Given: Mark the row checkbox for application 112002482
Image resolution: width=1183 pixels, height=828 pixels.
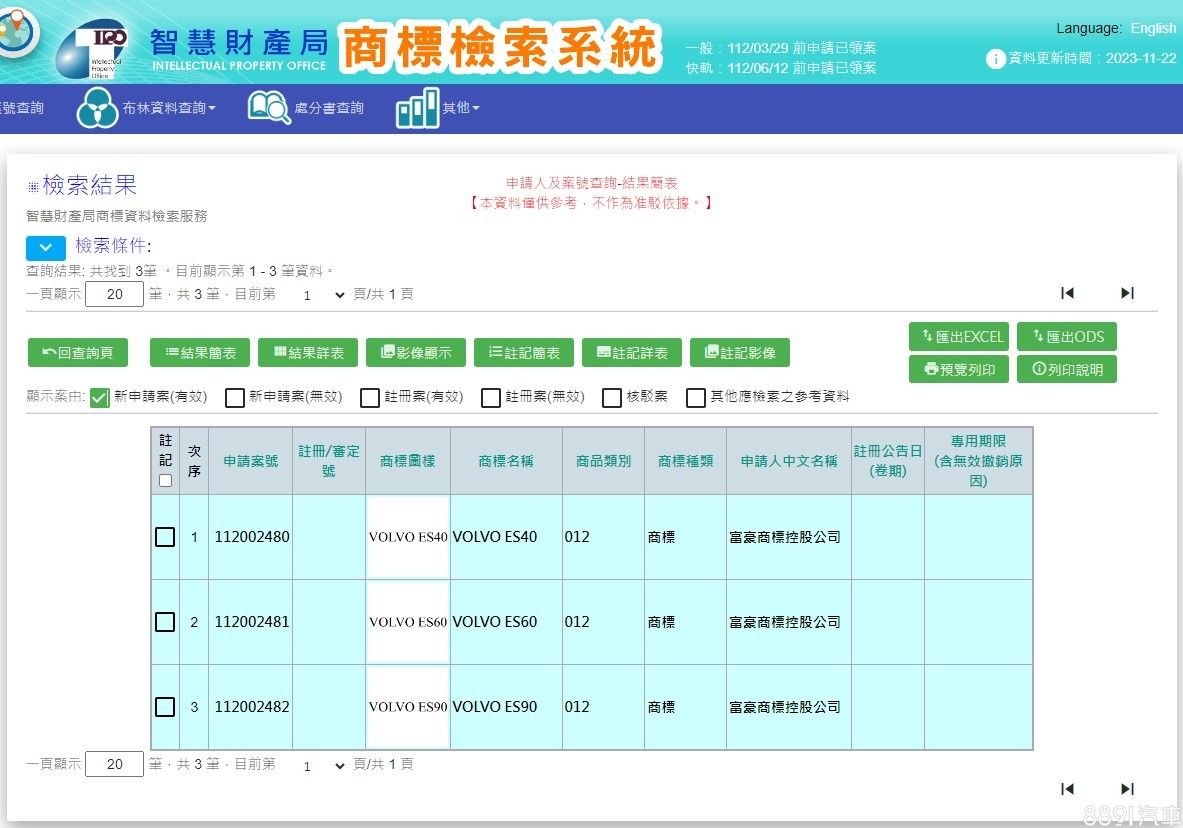Looking at the screenshot, I should tap(165, 706).
